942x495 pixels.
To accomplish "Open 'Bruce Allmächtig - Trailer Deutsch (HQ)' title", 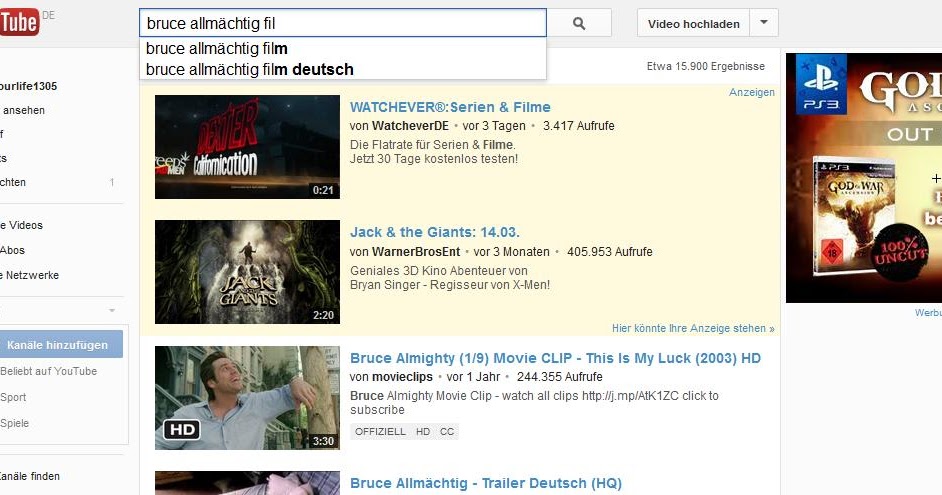I will pyautogui.click(x=485, y=483).
